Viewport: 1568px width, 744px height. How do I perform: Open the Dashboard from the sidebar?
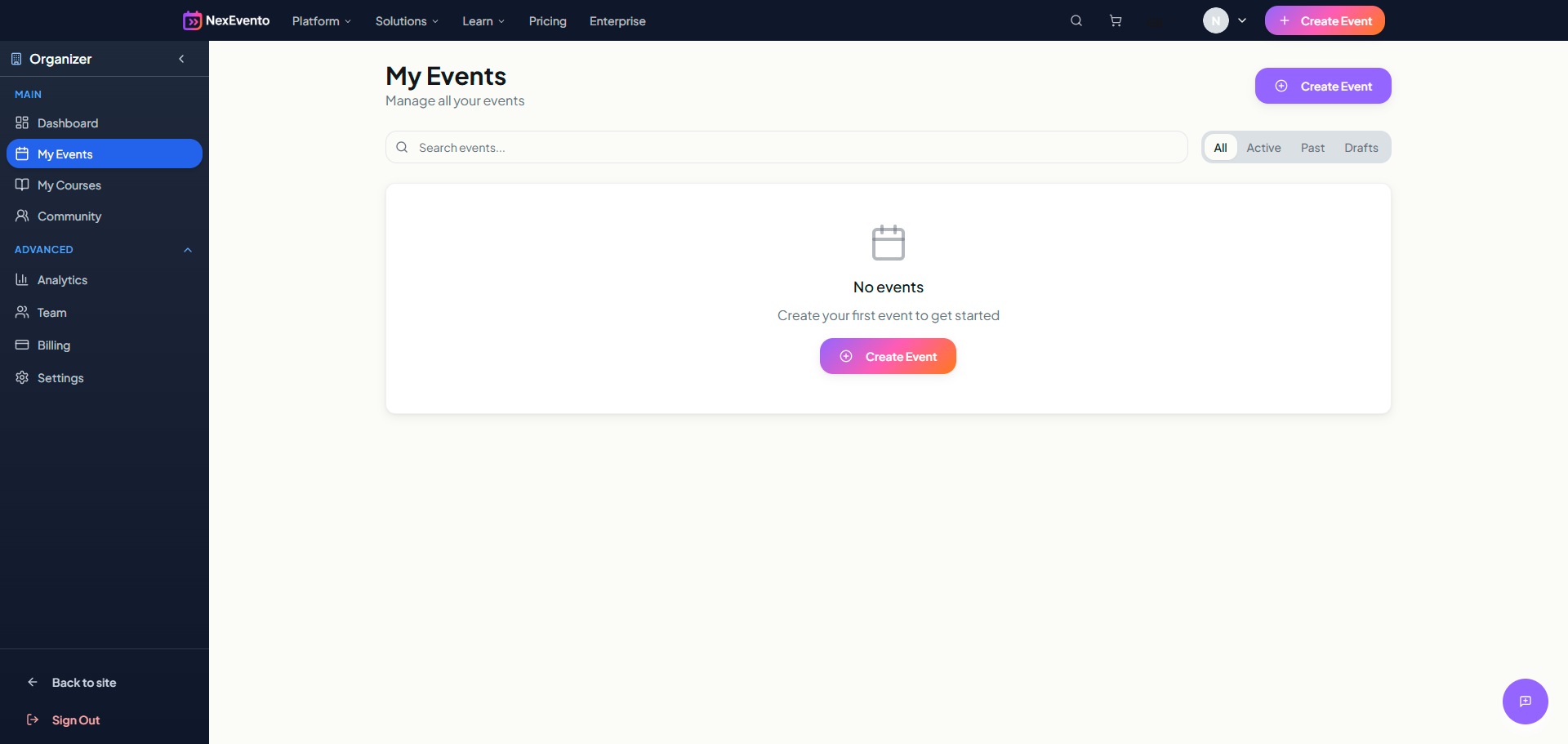click(x=67, y=123)
